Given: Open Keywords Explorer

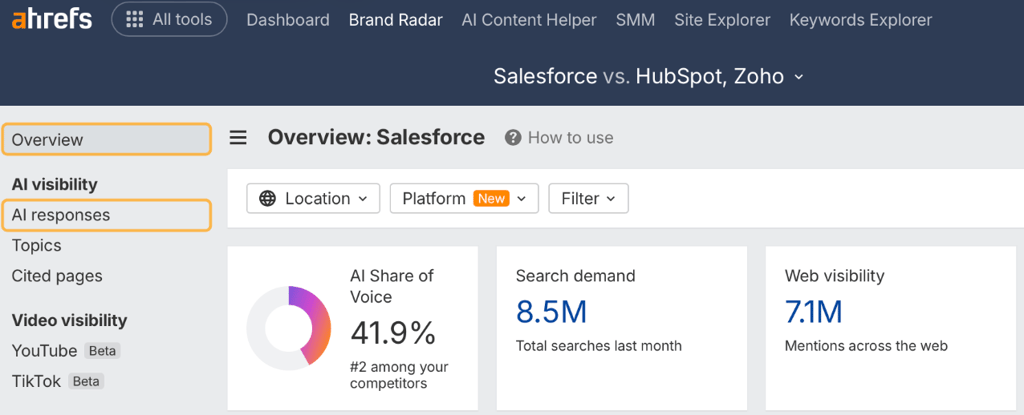Looking at the screenshot, I should [861, 20].
